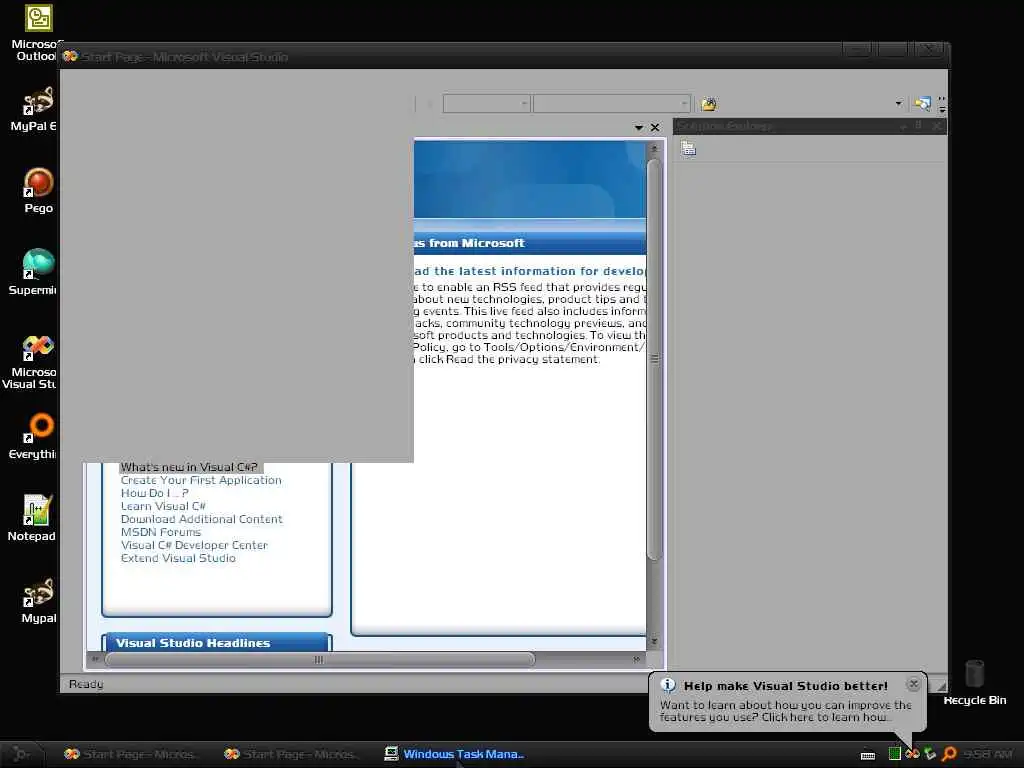The image size is (1024, 768).
Task: Click the Visual Studio Headlines section header
Action: [217, 643]
